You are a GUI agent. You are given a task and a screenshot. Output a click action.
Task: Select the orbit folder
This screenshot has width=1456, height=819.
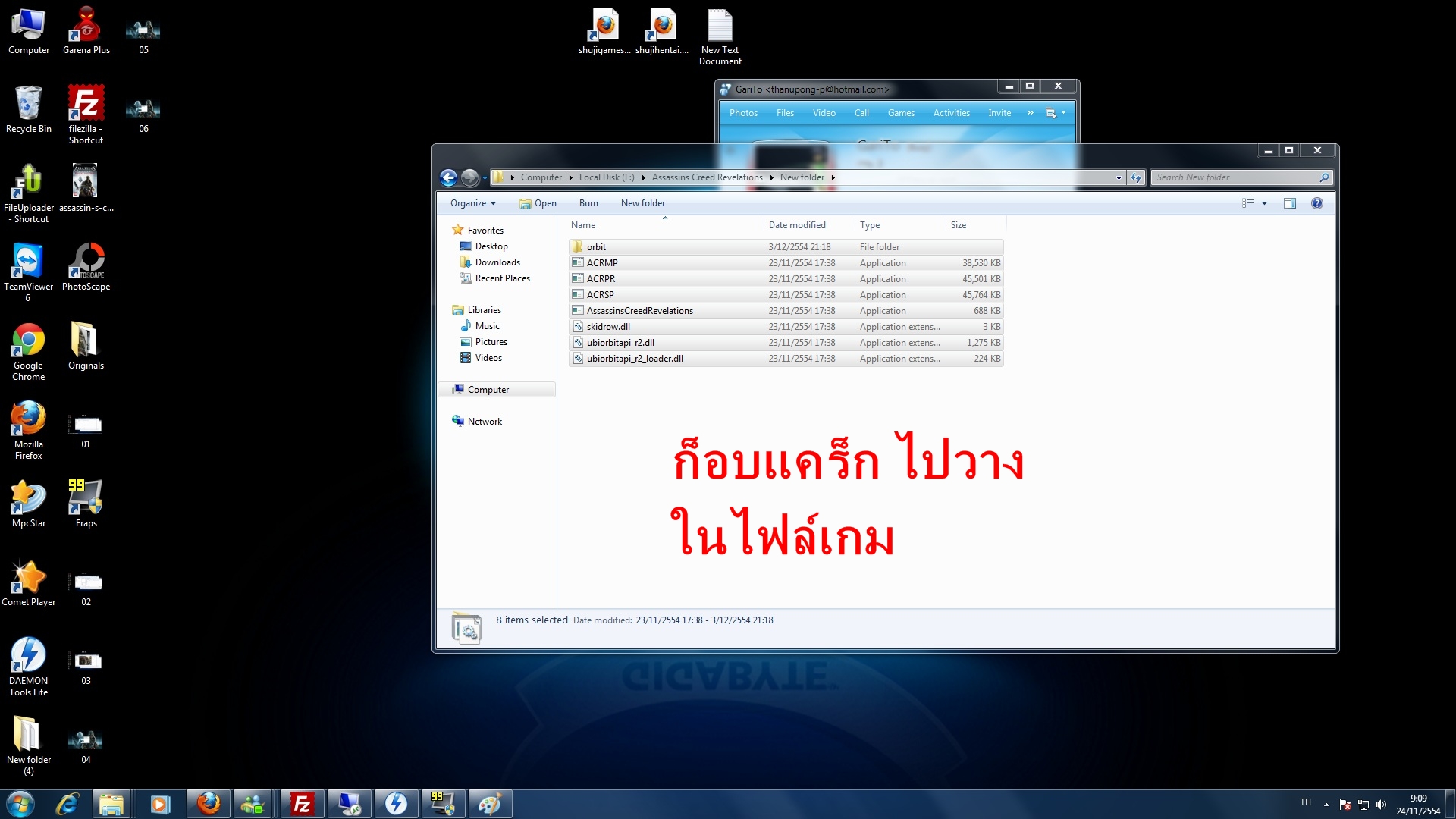(596, 247)
